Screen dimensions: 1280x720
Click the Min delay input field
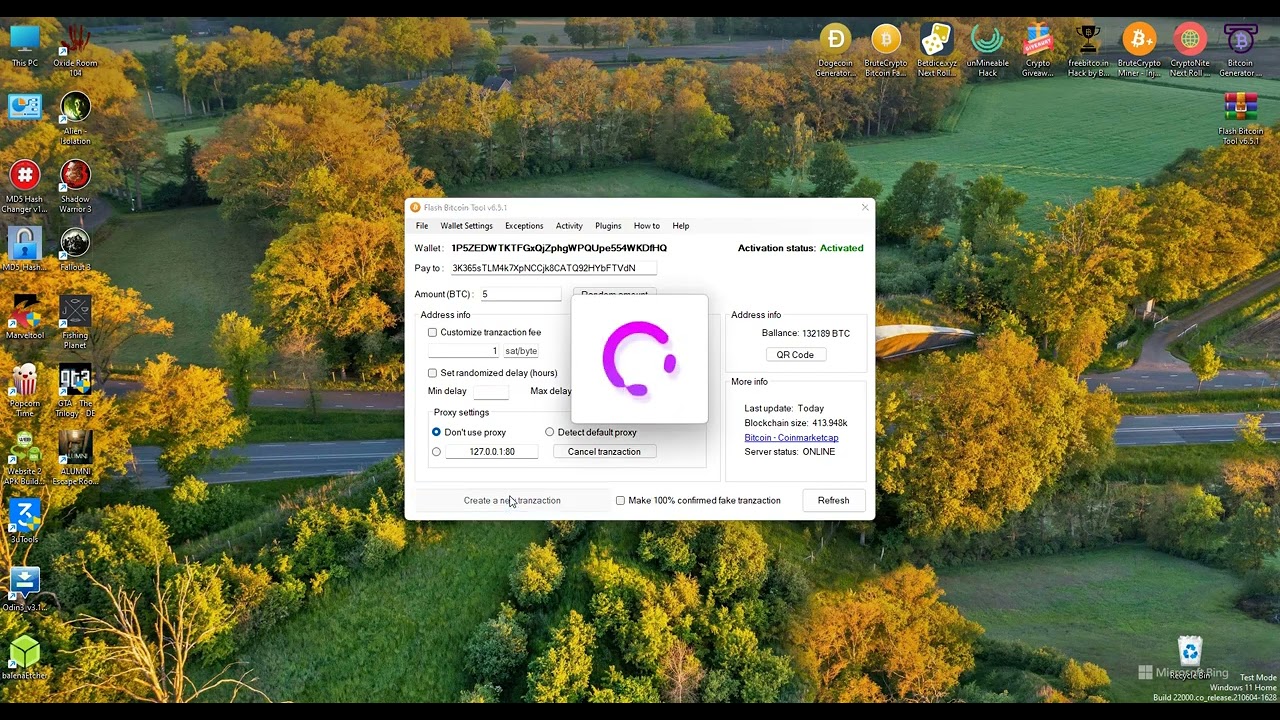pos(490,392)
